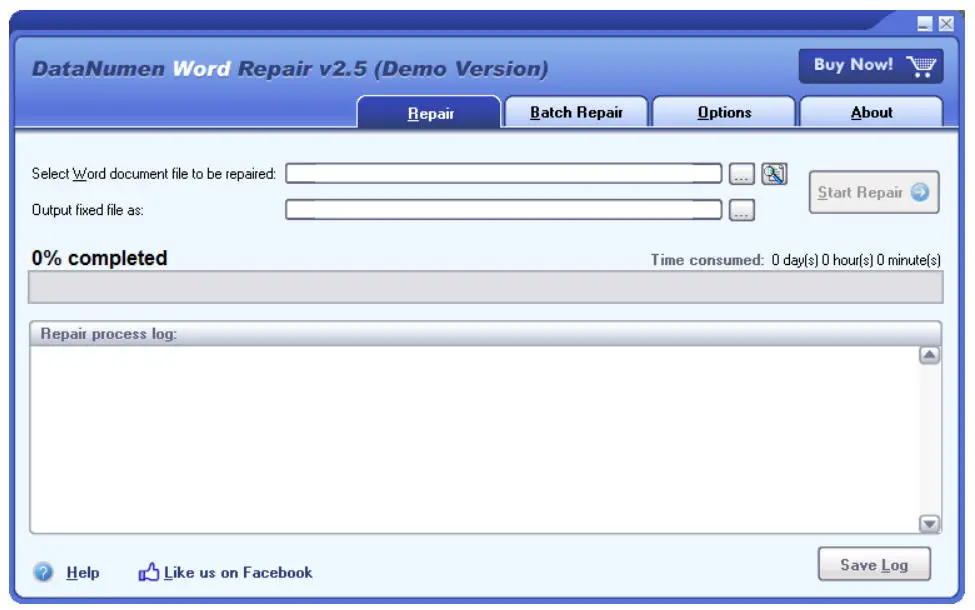Click the "Time consumed:" label
The image size is (975, 610).
coord(707,260)
